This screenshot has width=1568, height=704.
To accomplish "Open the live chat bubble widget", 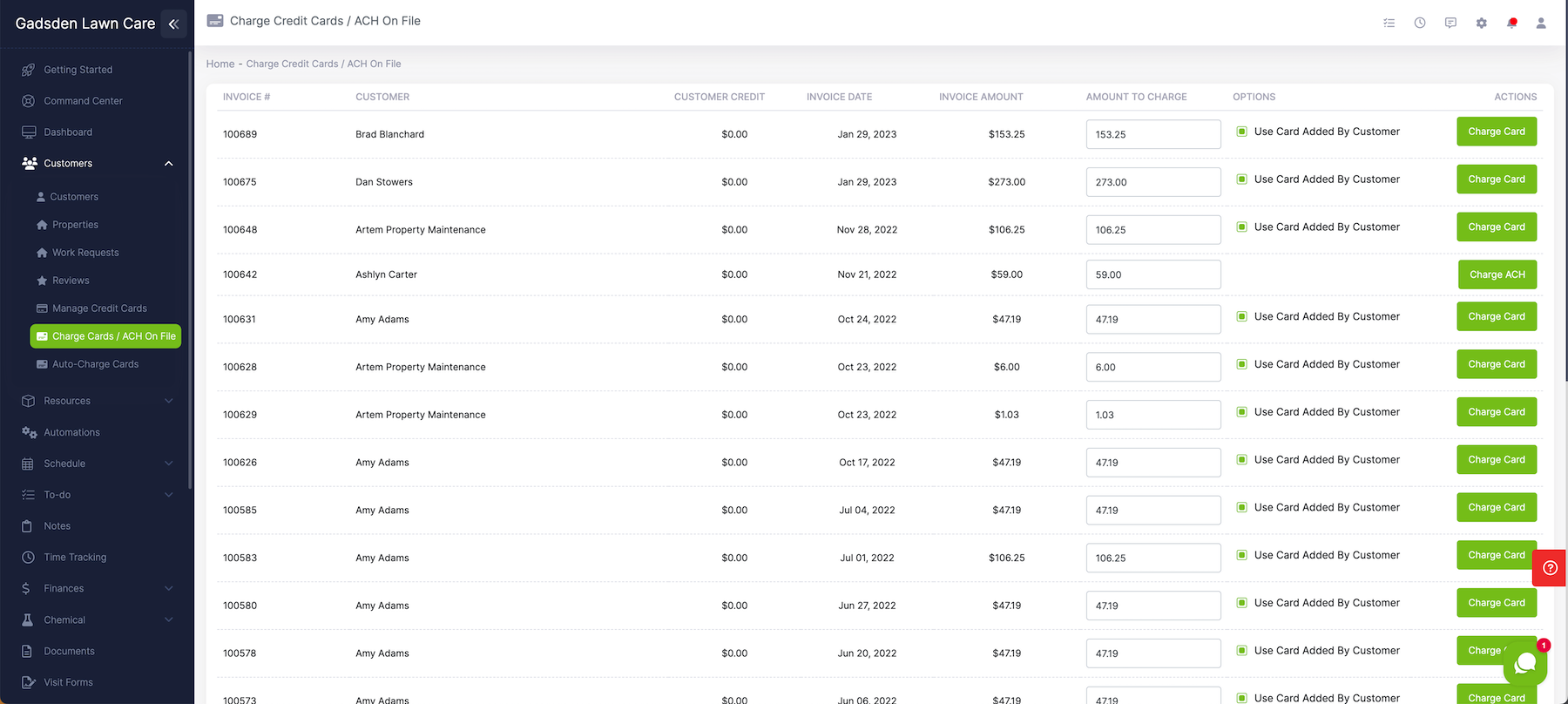I will 1524,665.
